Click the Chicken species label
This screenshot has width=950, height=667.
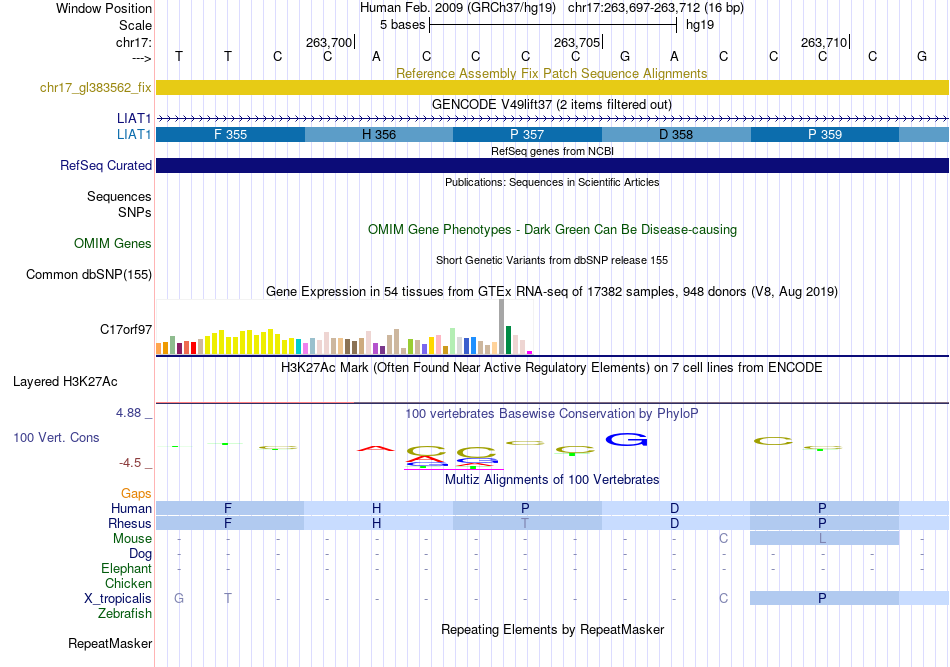(x=128, y=583)
